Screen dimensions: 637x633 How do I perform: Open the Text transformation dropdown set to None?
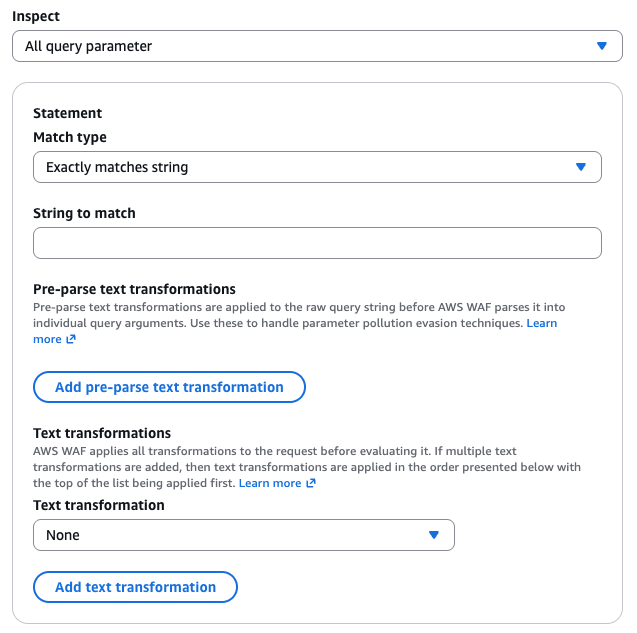[x=244, y=535]
